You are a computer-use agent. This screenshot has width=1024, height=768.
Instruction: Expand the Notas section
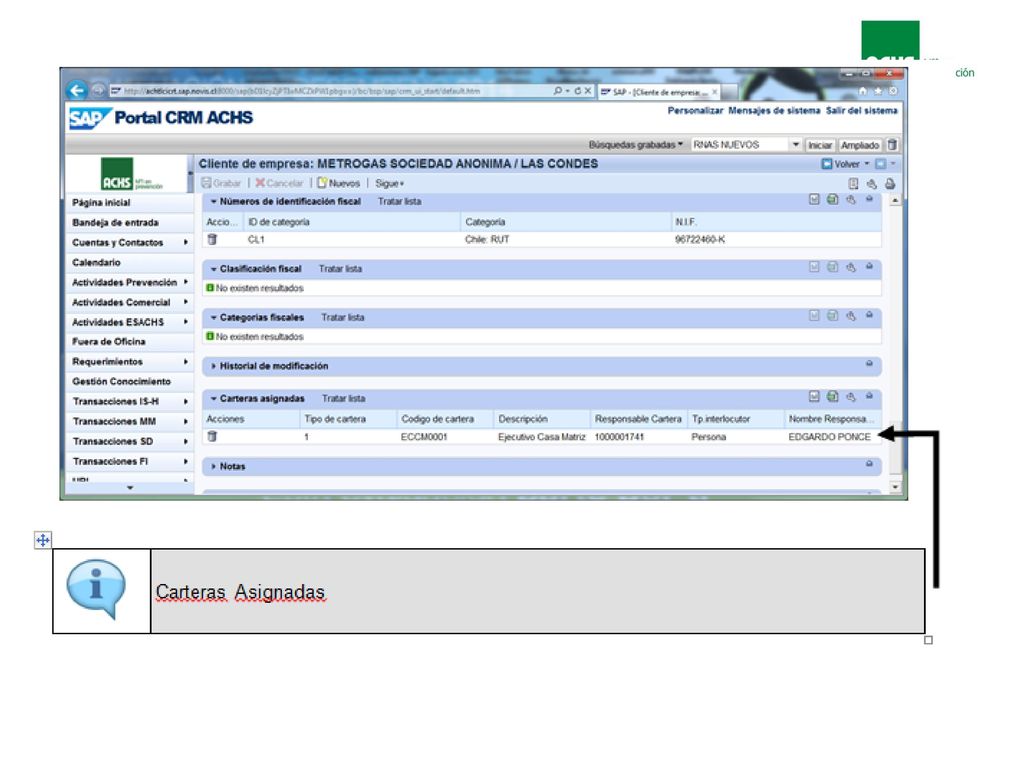(x=214, y=466)
